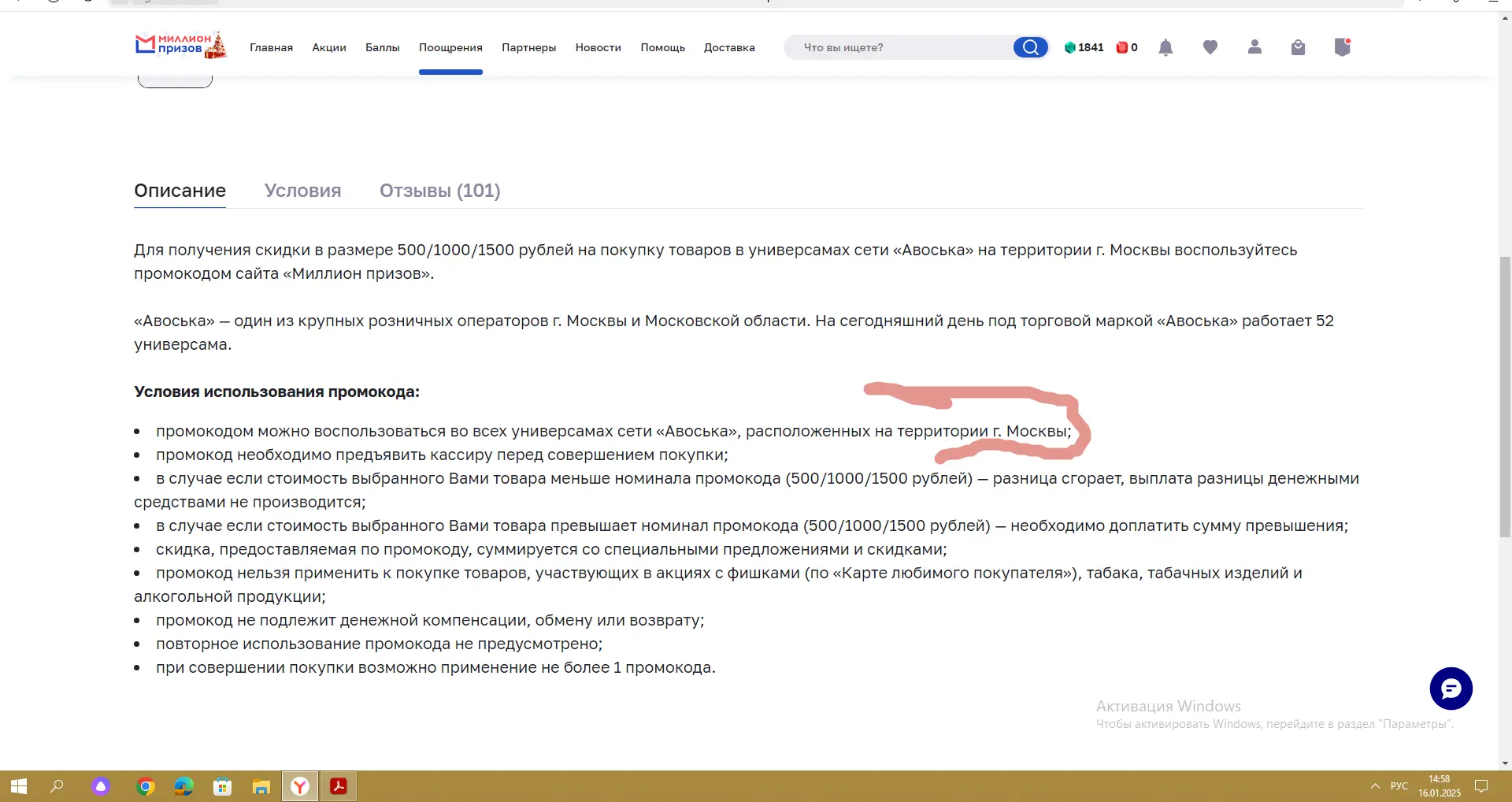
Task: Go to Главная in the site menu
Action: tap(272, 47)
